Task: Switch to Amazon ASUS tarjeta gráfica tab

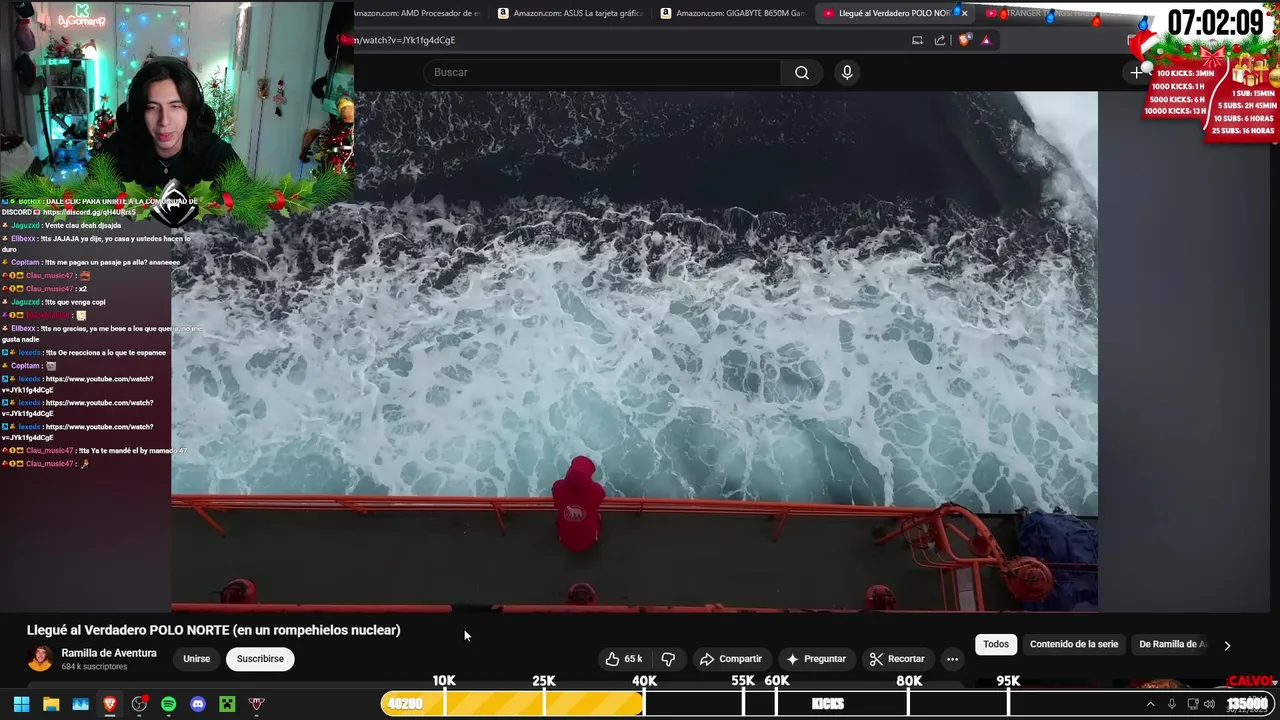Action: point(571,13)
